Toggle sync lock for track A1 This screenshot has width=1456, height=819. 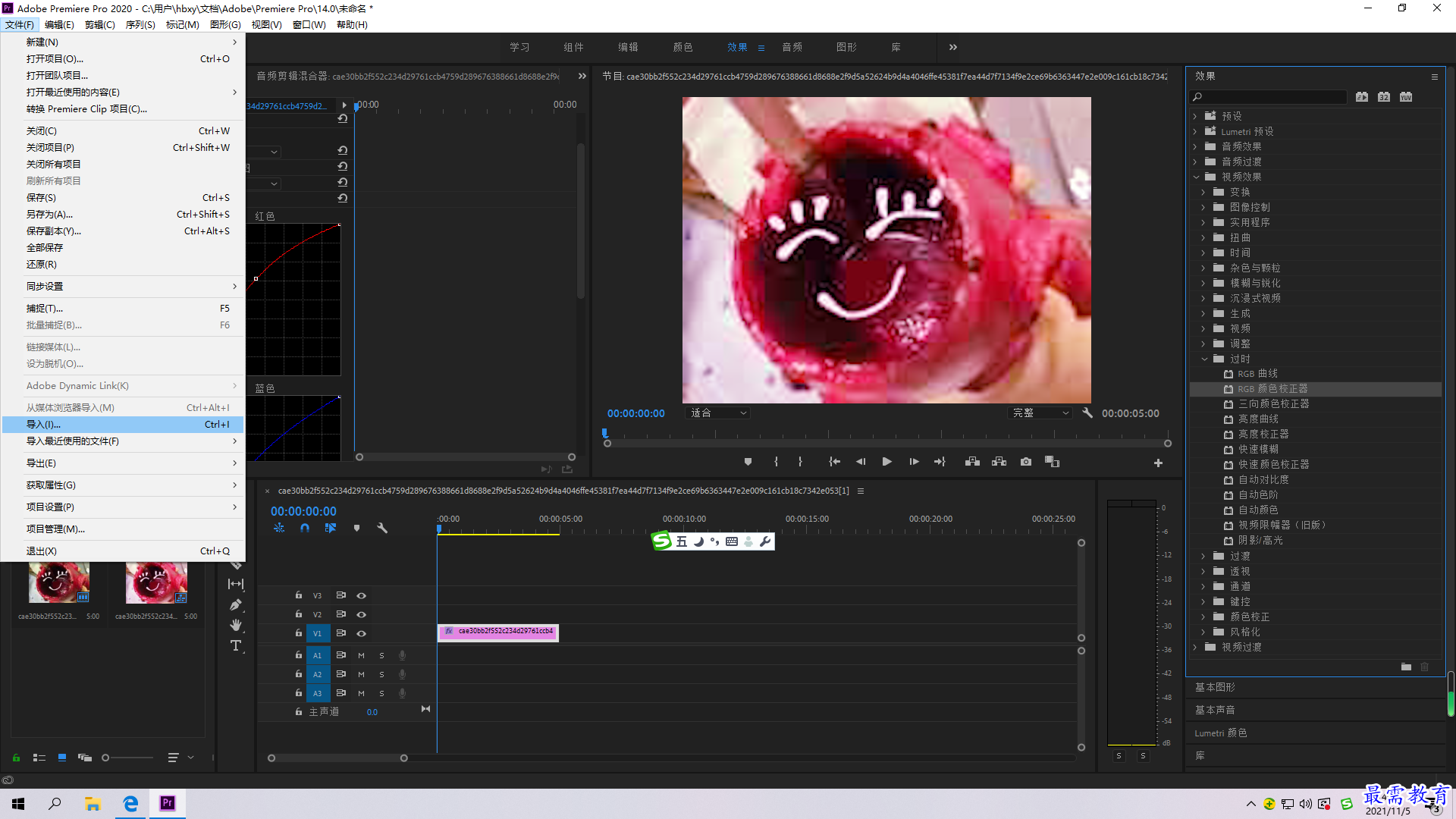point(341,655)
